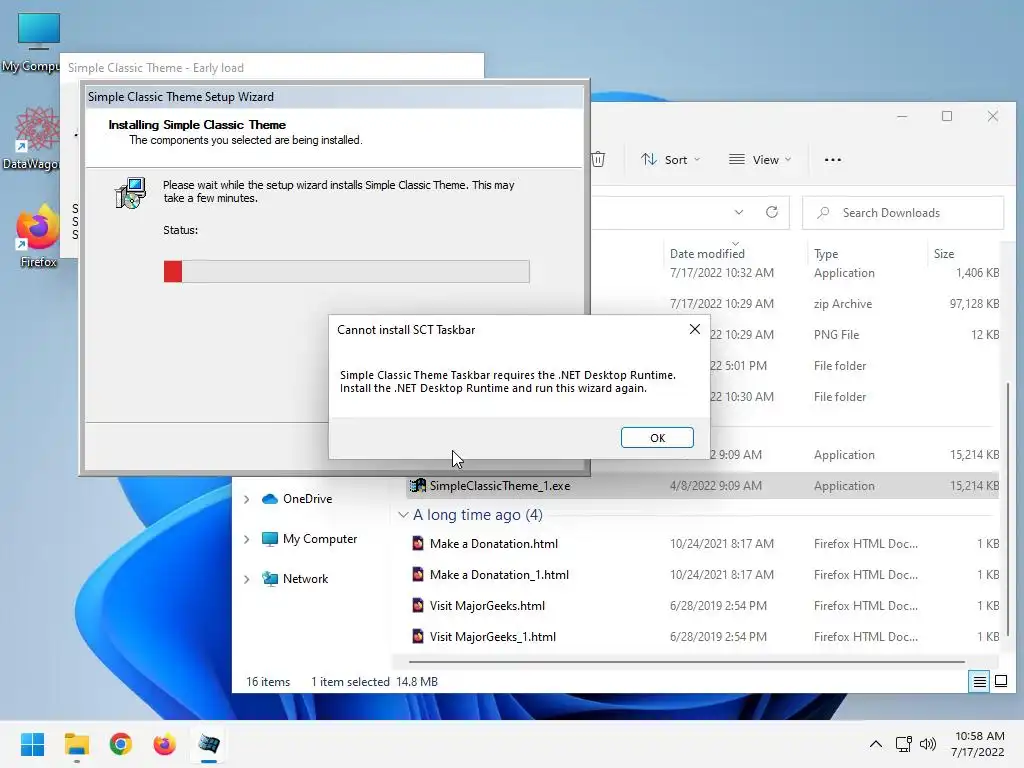The width and height of the screenshot is (1024, 768).
Task: Click the zip Archive type cell
Action: 842,304
